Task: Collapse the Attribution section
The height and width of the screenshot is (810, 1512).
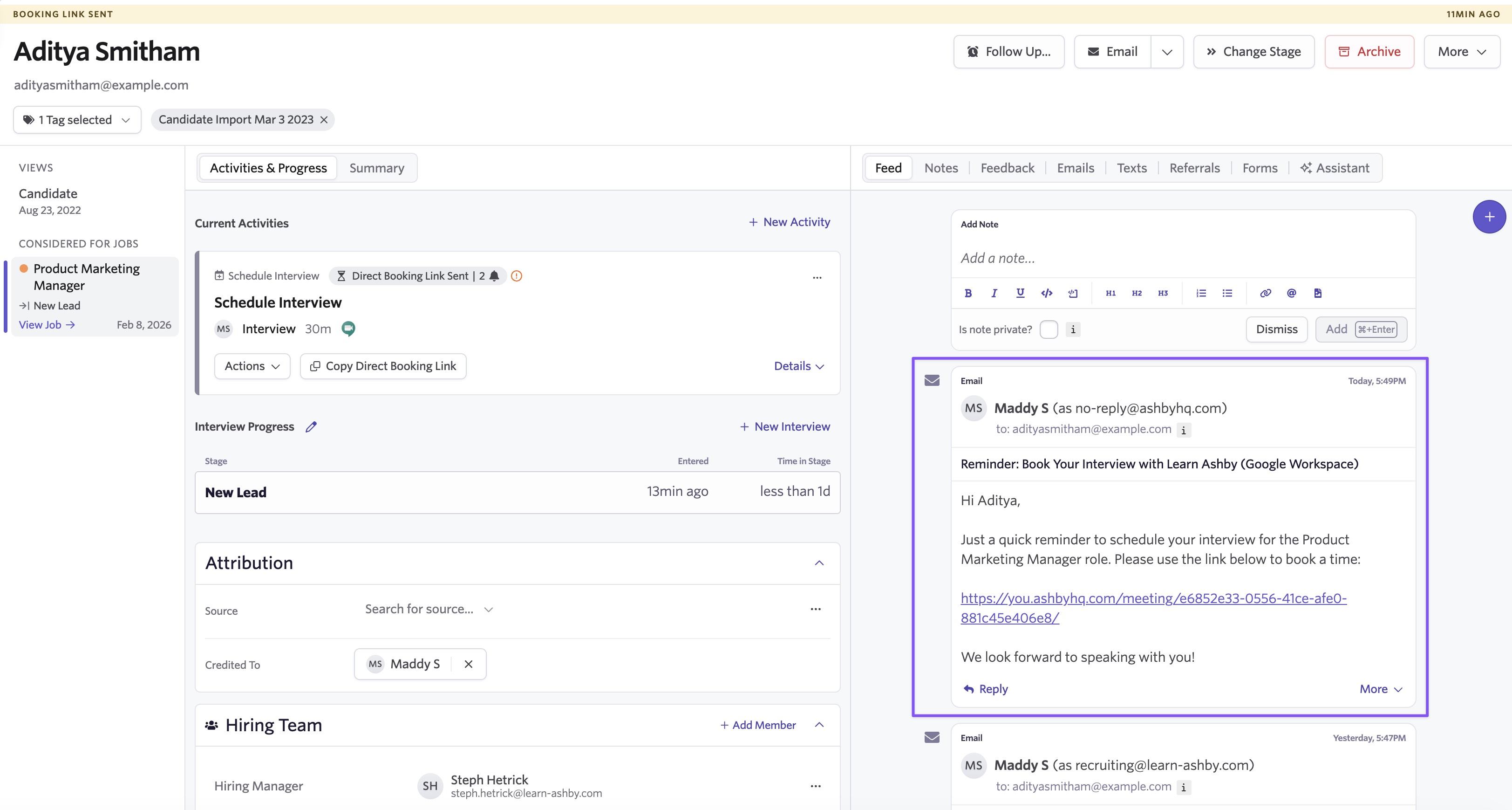Action: [x=819, y=563]
